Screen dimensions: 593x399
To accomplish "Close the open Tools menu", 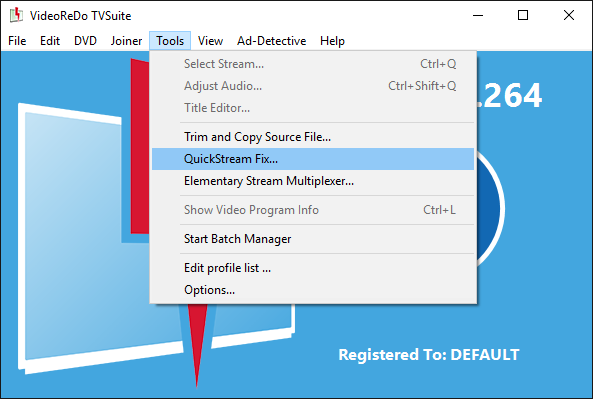I will pos(170,41).
